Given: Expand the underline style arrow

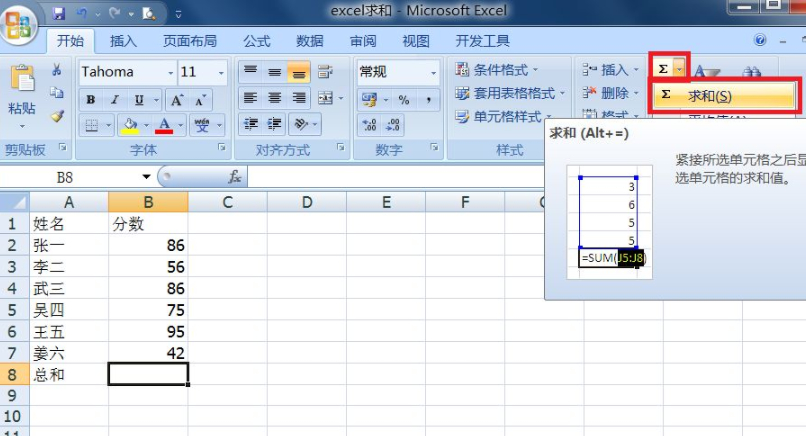Looking at the screenshot, I should 156,100.
